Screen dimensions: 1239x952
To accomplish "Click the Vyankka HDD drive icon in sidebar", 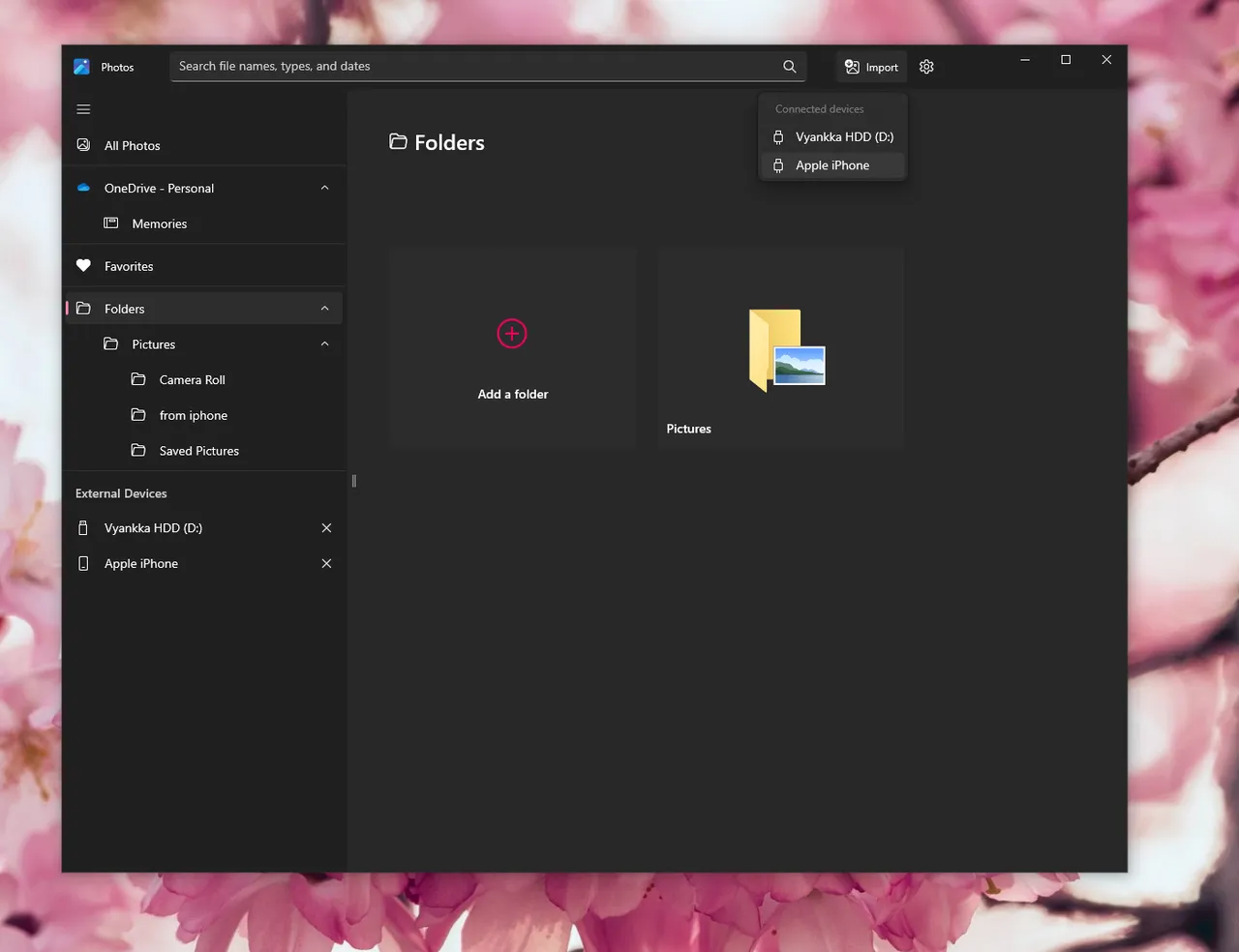I will point(83,528).
